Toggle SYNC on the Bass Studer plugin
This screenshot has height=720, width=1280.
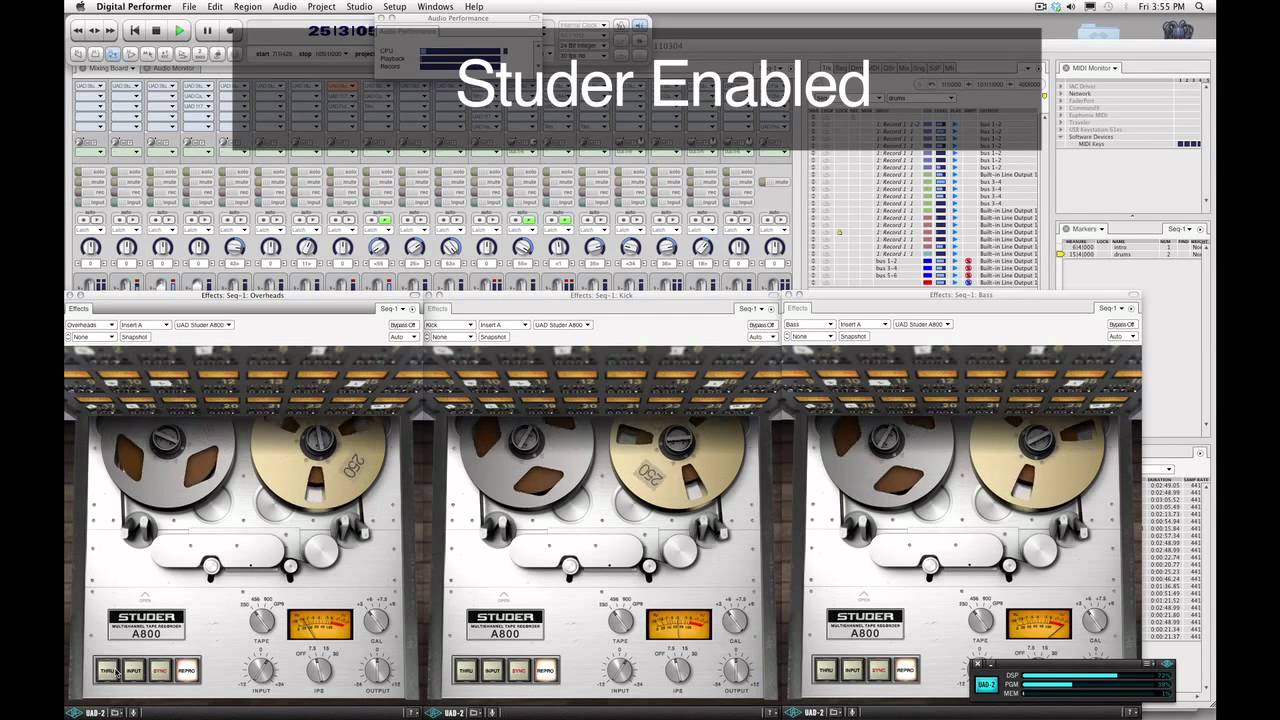[879, 671]
